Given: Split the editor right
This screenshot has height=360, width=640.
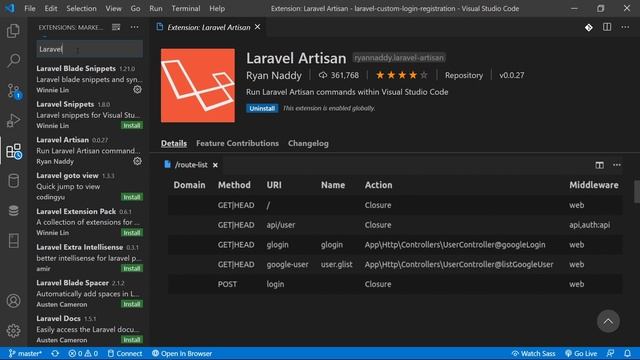Looking at the screenshot, I should click(607, 27).
